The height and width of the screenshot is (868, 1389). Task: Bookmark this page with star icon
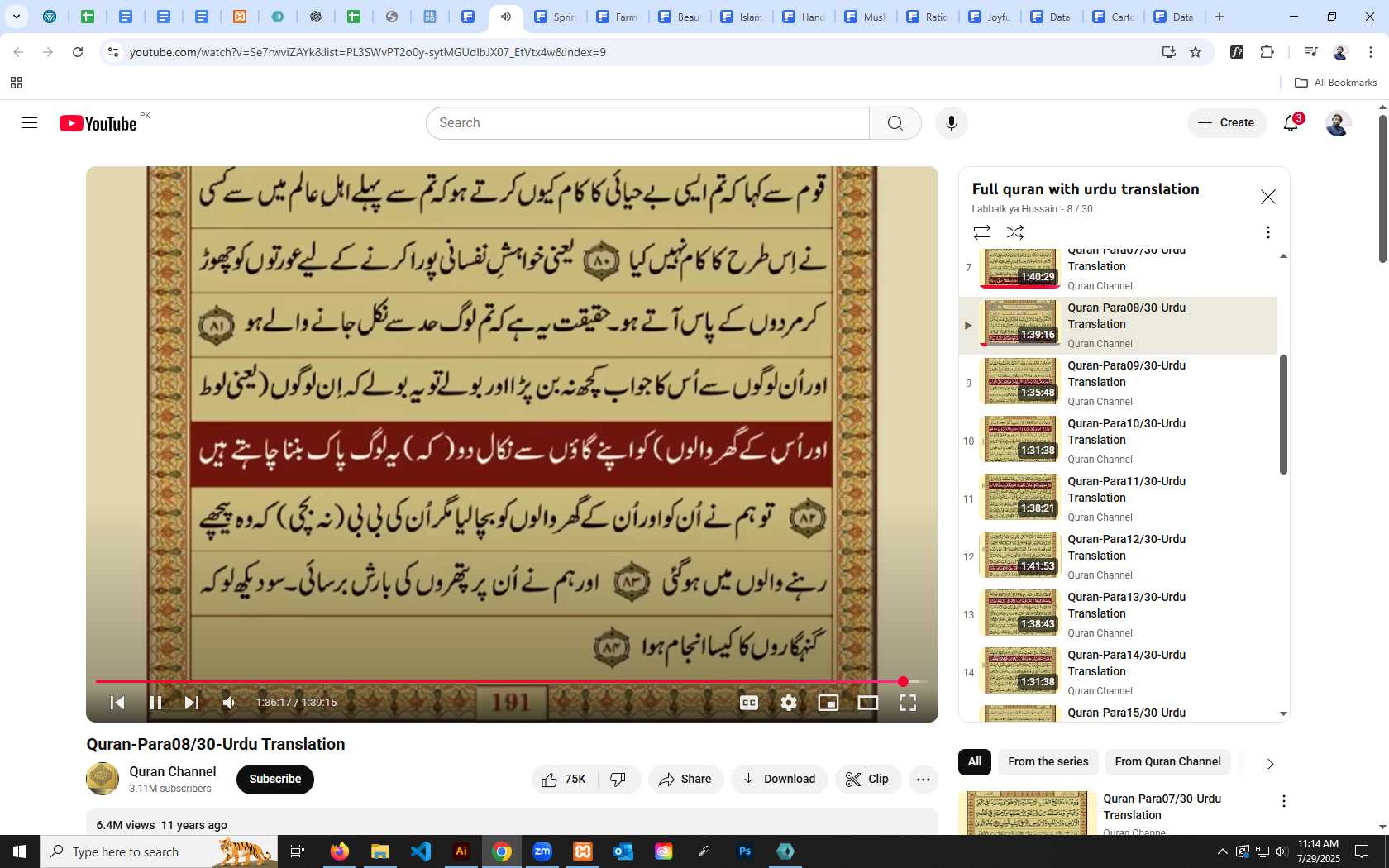coord(1196,52)
